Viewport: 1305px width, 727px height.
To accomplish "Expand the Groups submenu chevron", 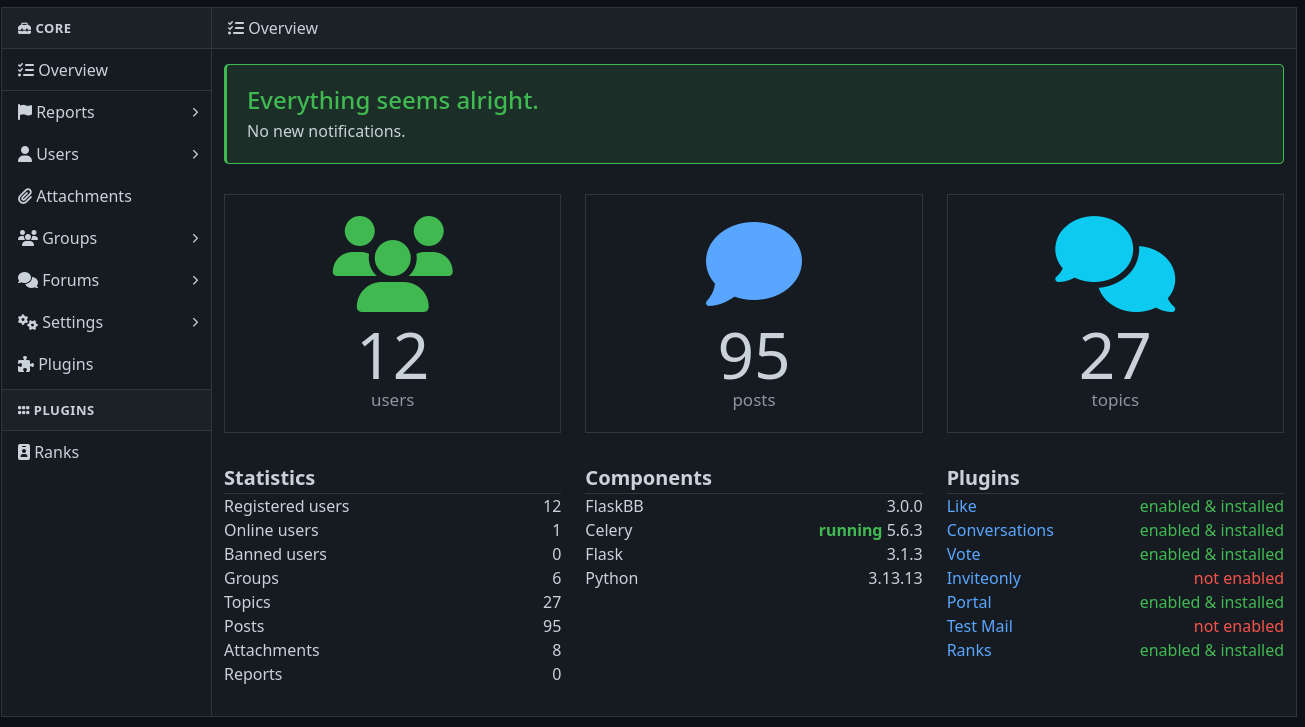I will [195, 238].
